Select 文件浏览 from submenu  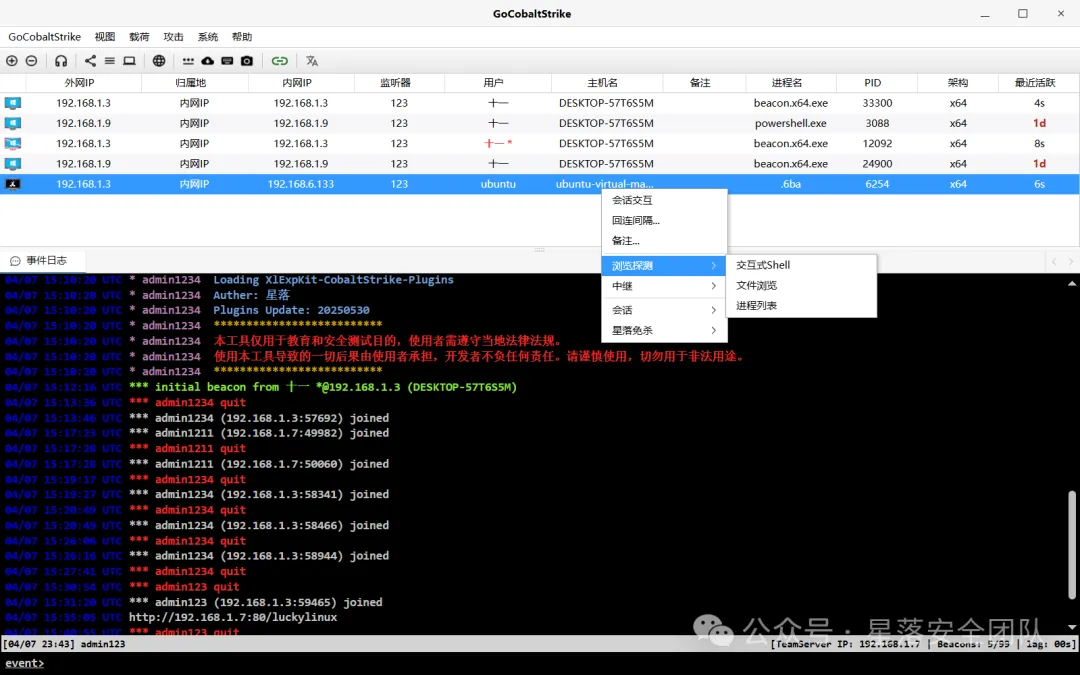pyautogui.click(x=801, y=285)
